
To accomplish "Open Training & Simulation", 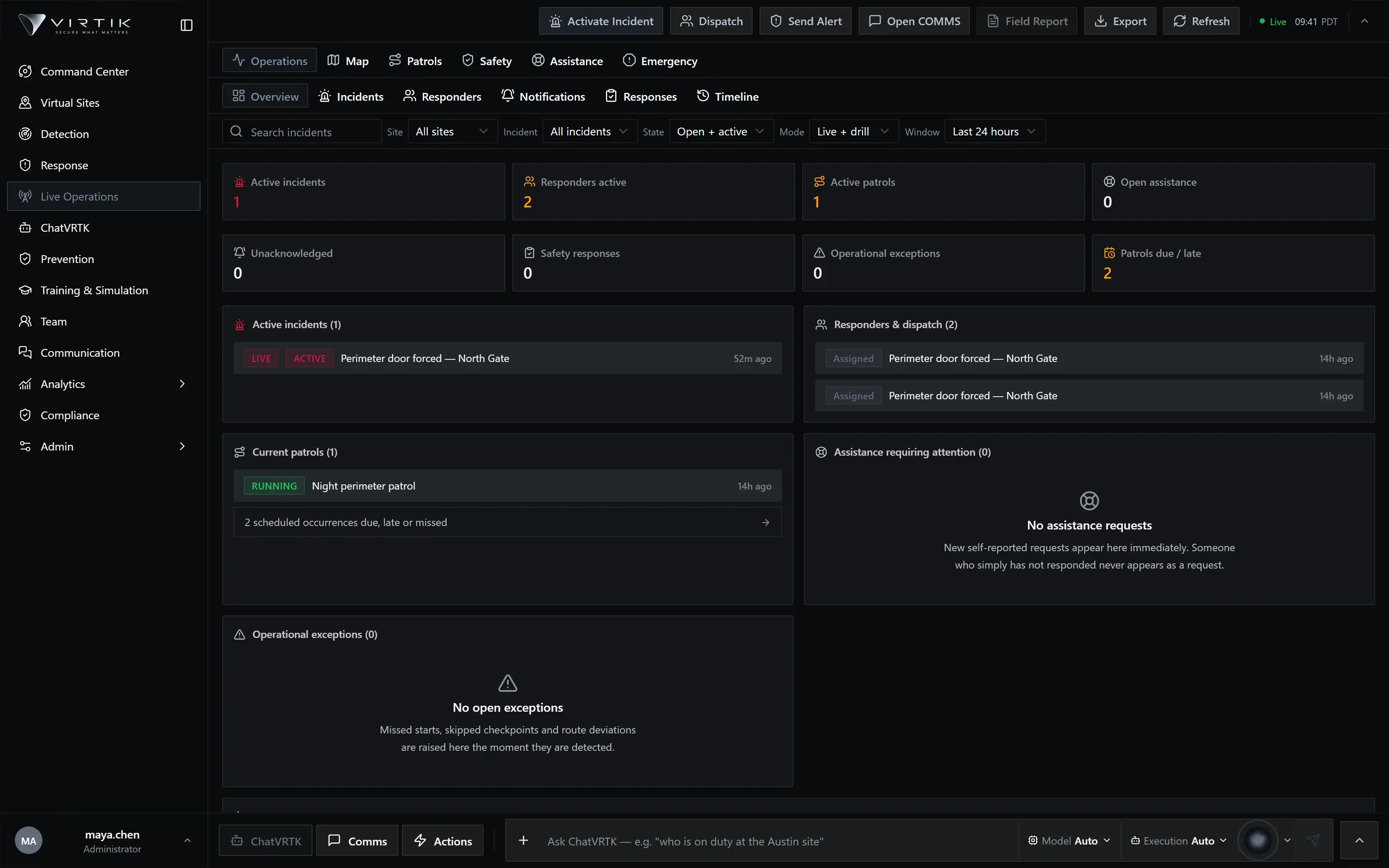I will (x=103, y=290).
